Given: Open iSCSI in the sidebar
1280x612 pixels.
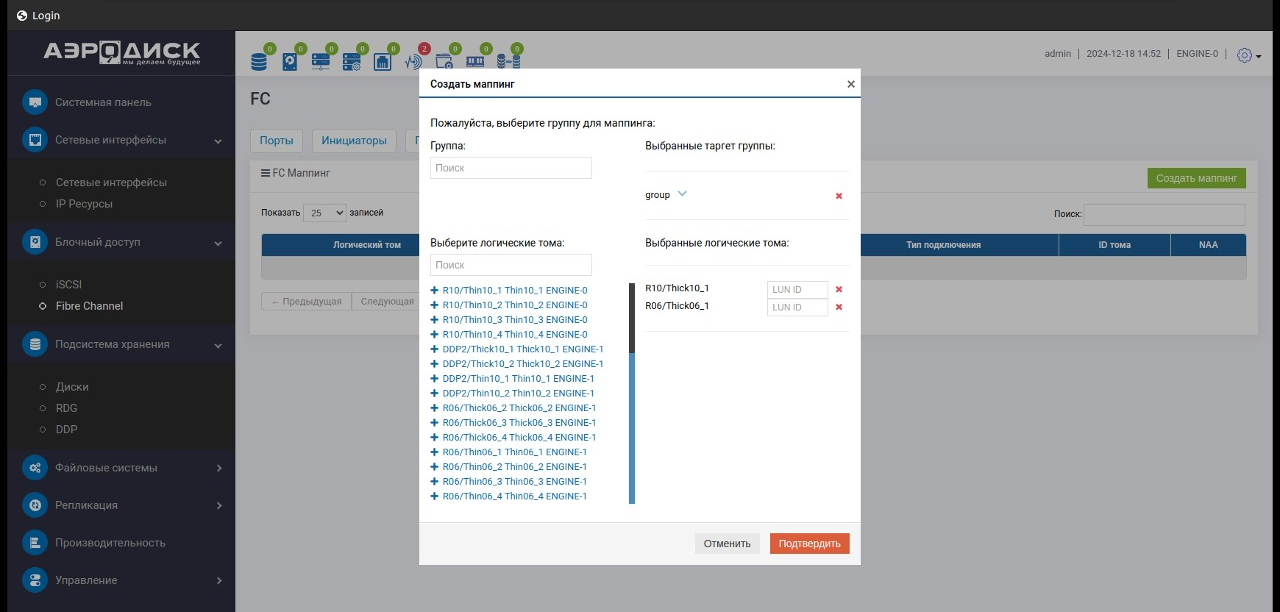Looking at the screenshot, I should coord(68,285).
